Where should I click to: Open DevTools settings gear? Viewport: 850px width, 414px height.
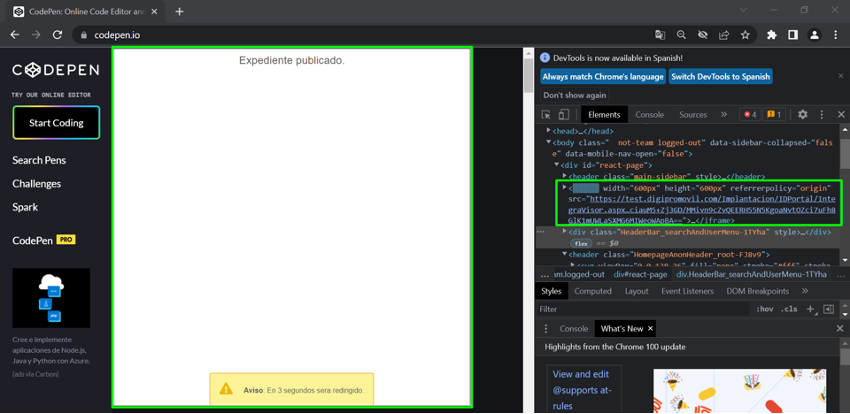[x=802, y=115]
